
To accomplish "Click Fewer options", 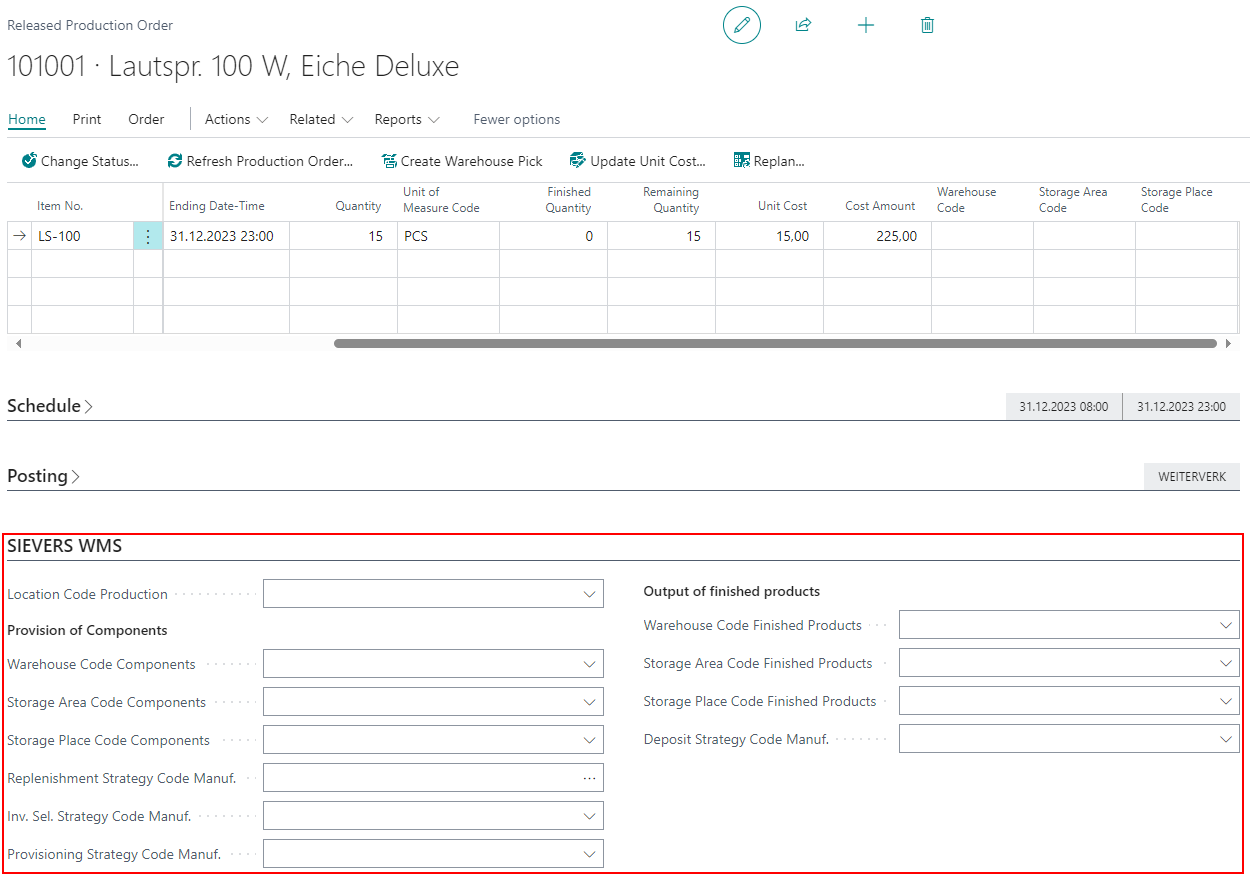I will (x=516, y=119).
